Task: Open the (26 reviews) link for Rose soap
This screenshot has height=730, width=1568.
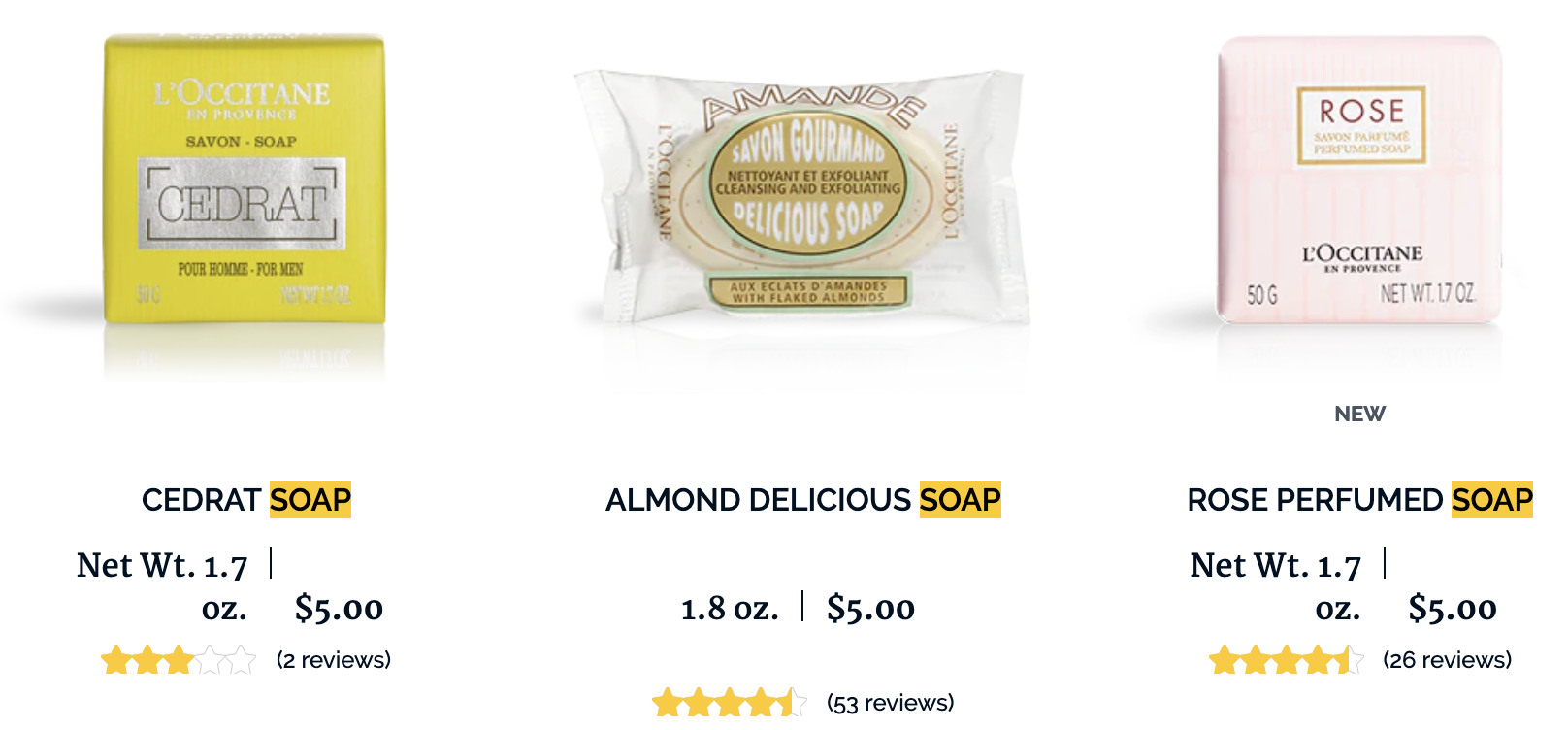Action: coord(1448,660)
